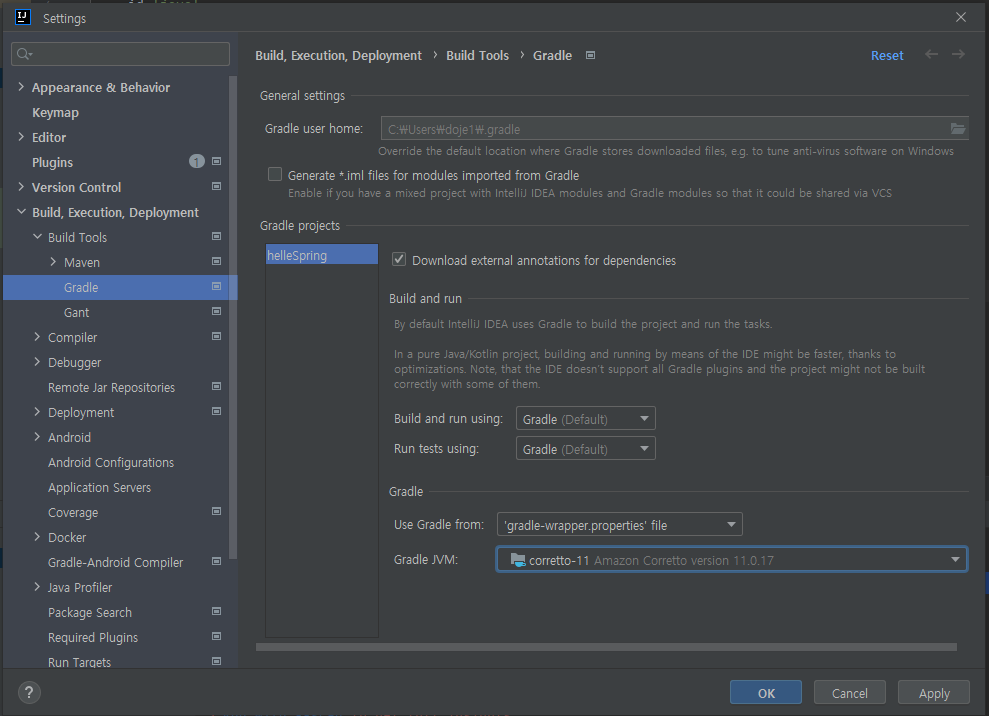The height and width of the screenshot is (716, 989).
Task: Click the OK button
Action: (766, 693)
